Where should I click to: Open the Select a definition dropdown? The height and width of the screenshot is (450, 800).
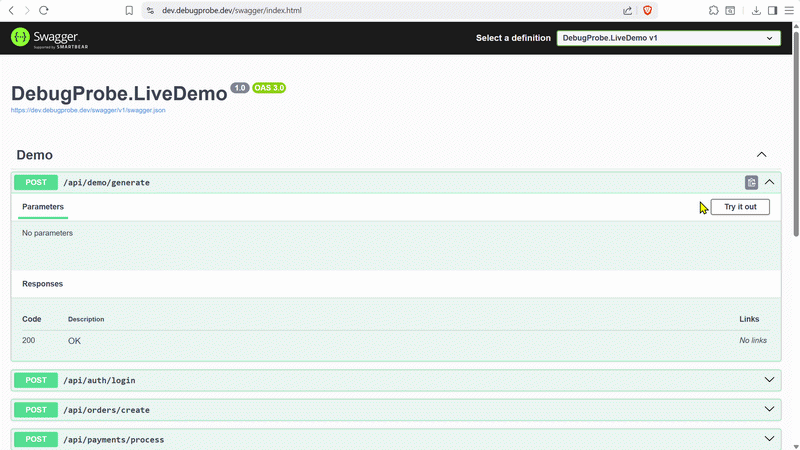668,38
